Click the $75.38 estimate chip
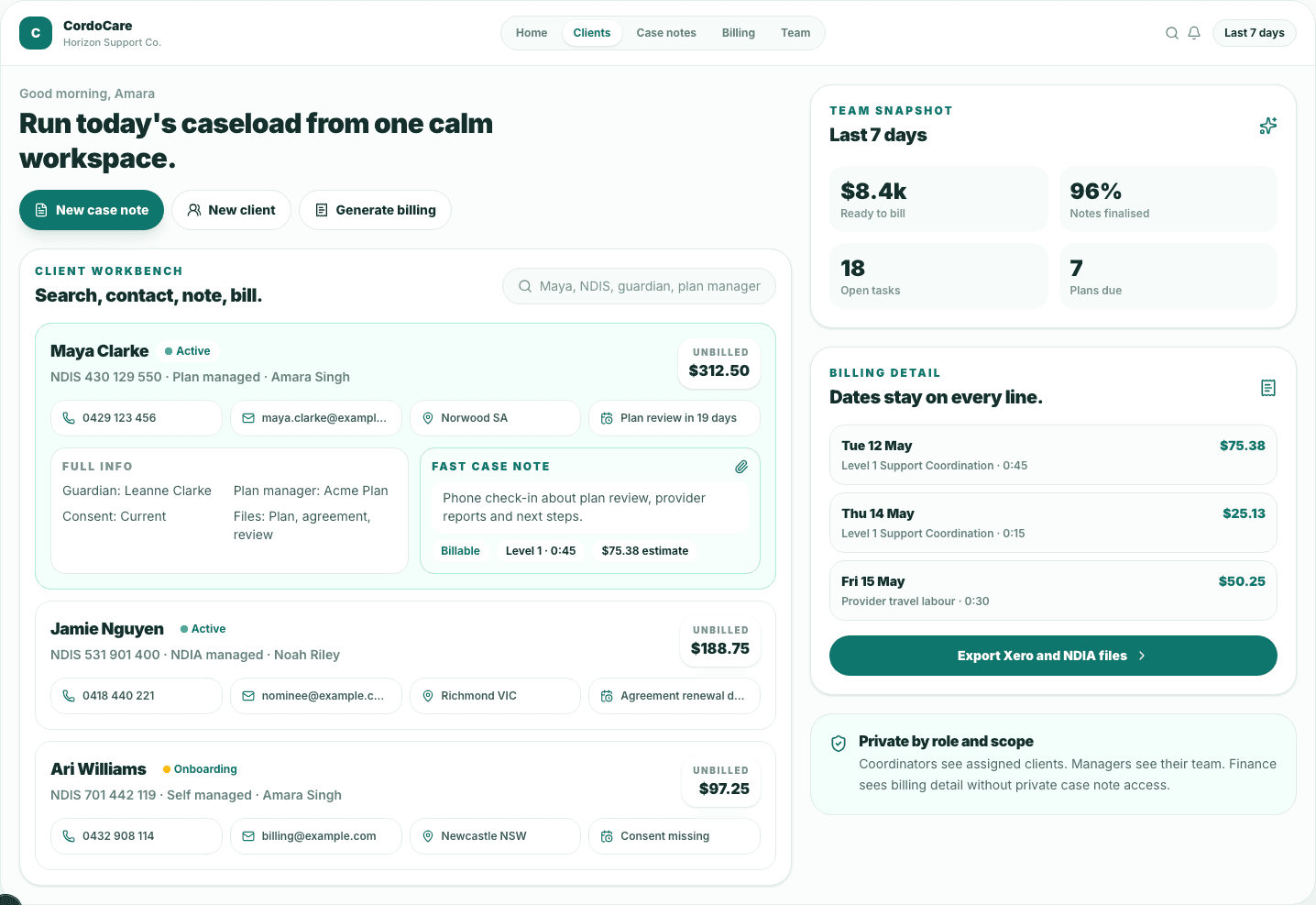1316x905 pixels. [x=645, y=551]
